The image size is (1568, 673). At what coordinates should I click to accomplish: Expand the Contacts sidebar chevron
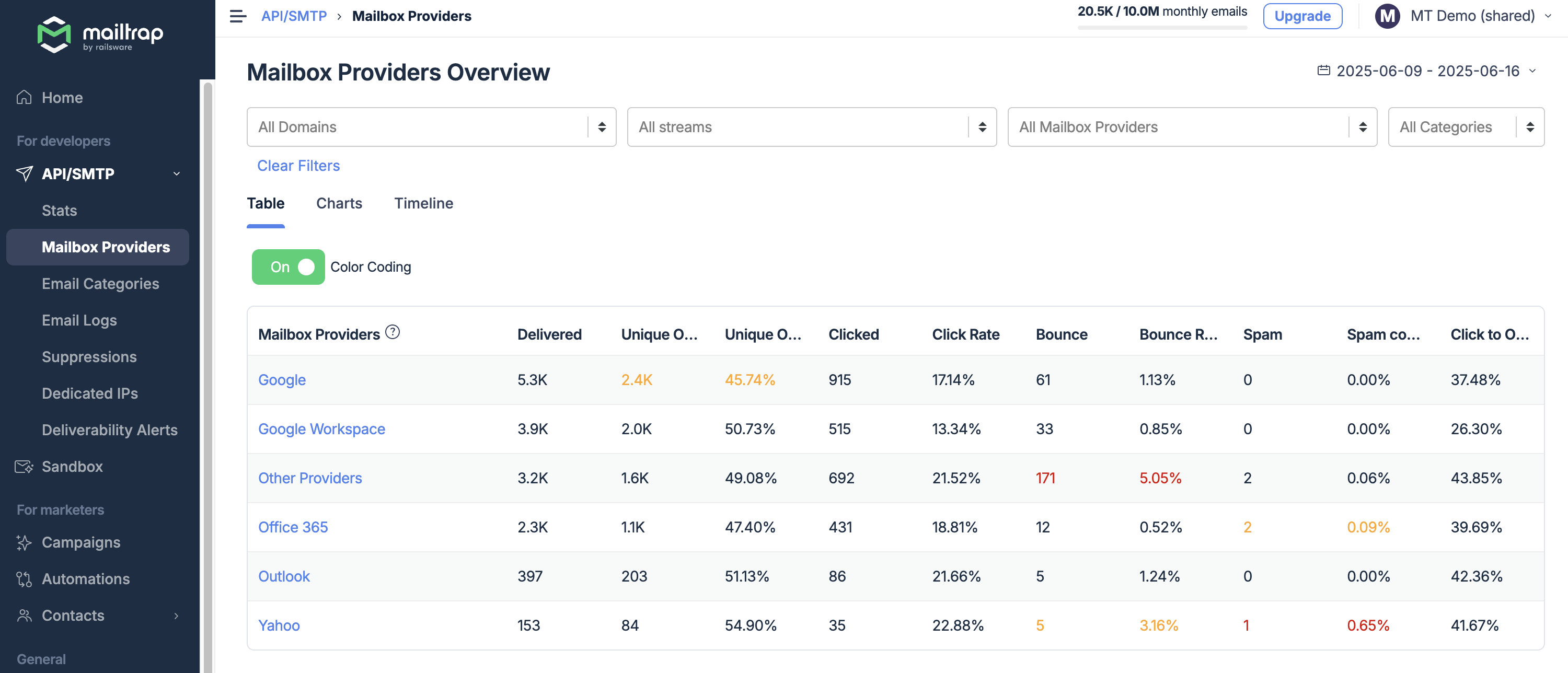[177, 615]
